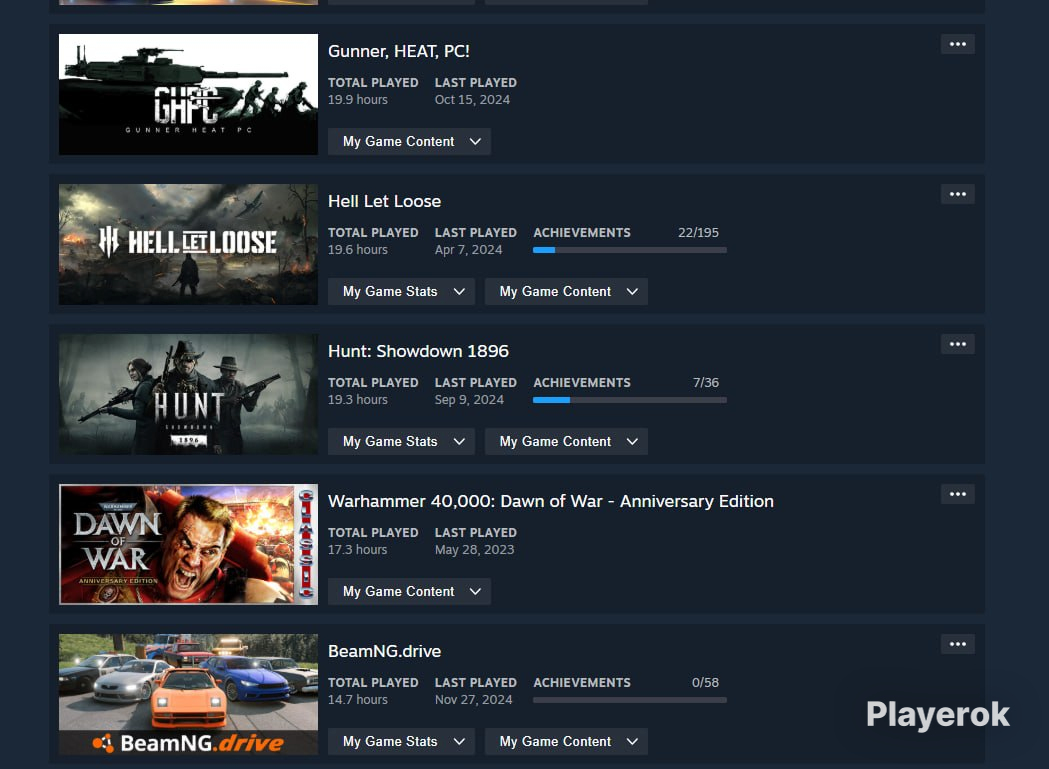Open options menu for Hell Let Loose

[x=957, y=194]
